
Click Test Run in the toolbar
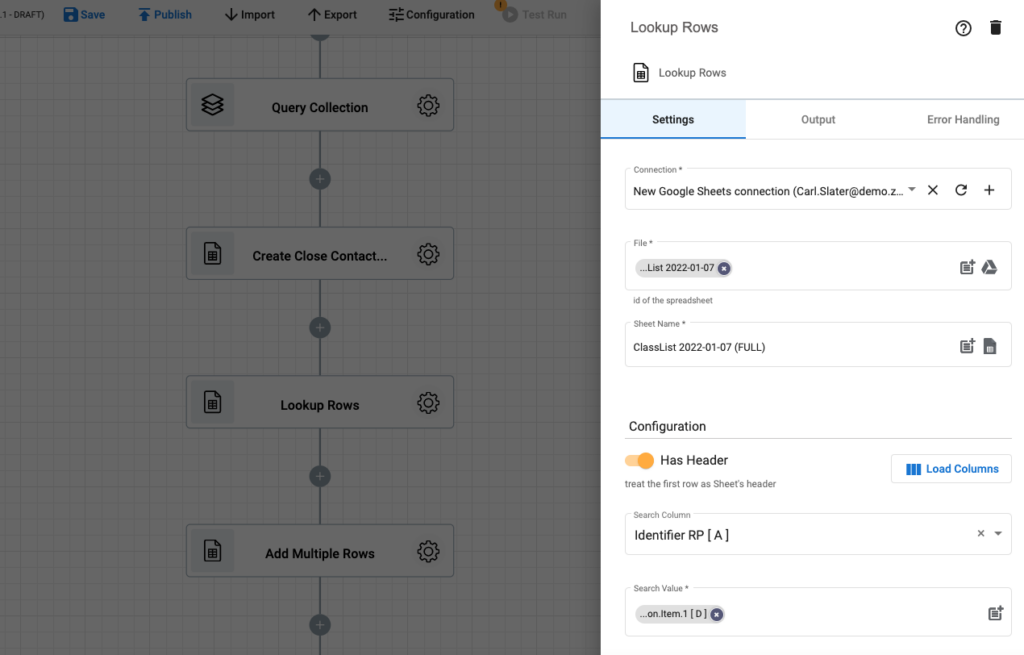(535, 14)
